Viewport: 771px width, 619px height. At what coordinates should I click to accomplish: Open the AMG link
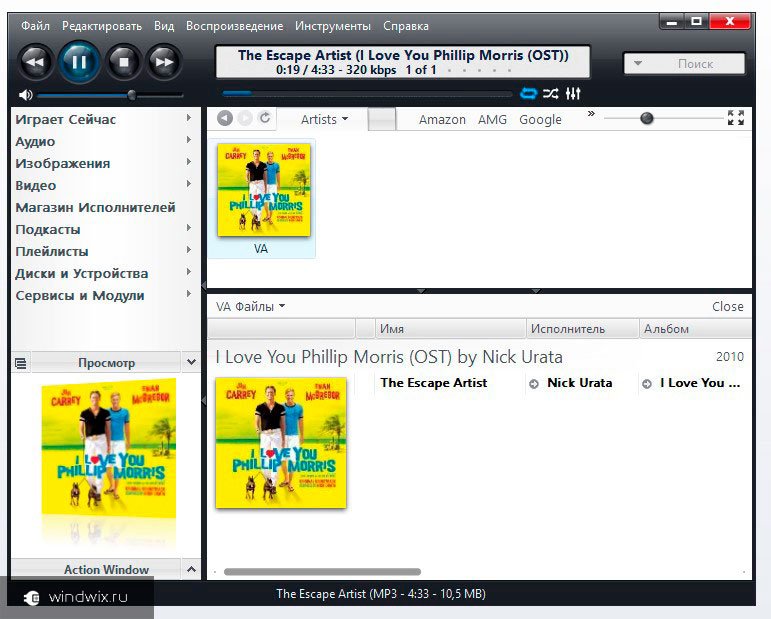click(x=492, y=119)
